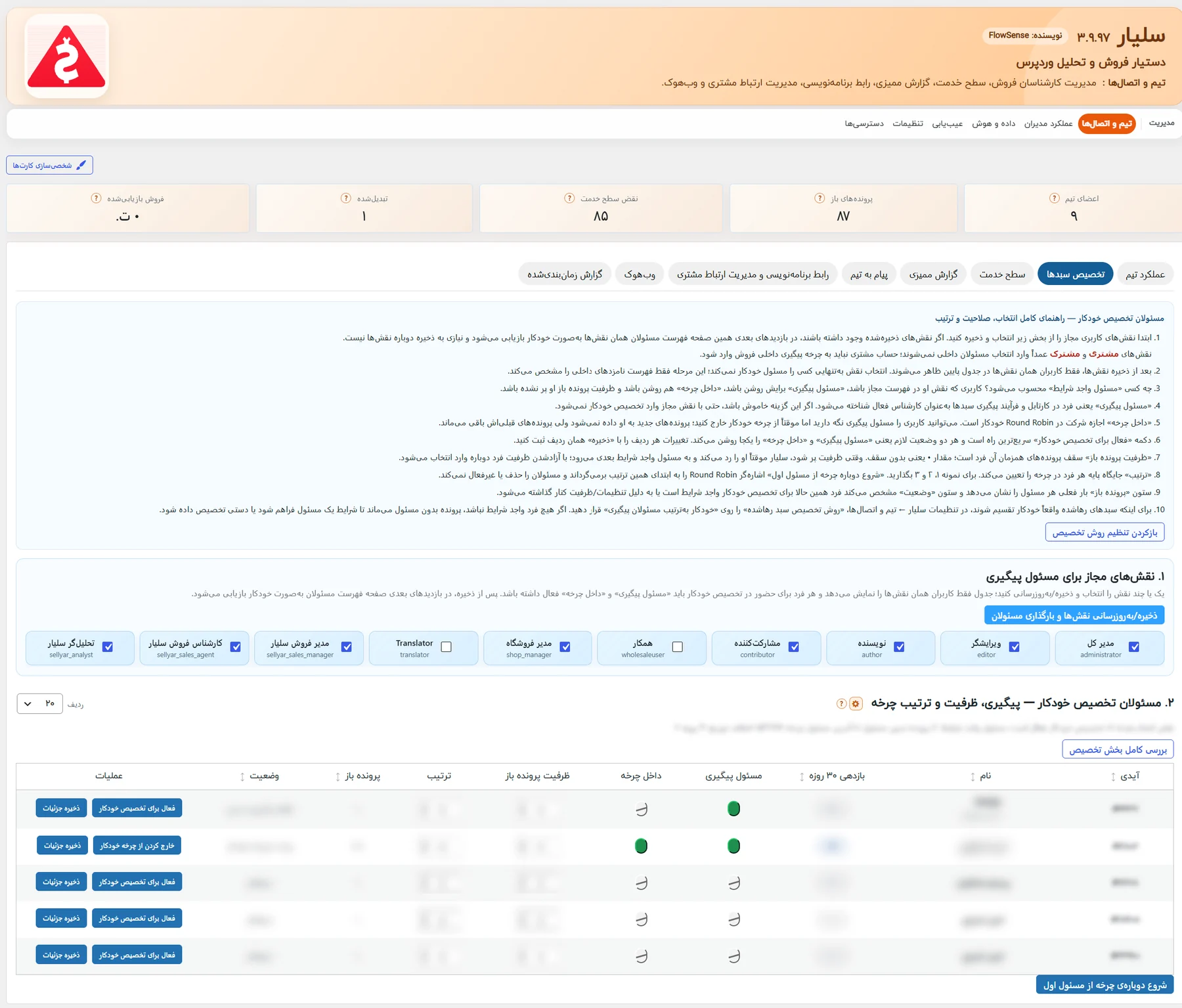Sort table by نام column arrow
1182x1008 pixels.
coord(973,777)
